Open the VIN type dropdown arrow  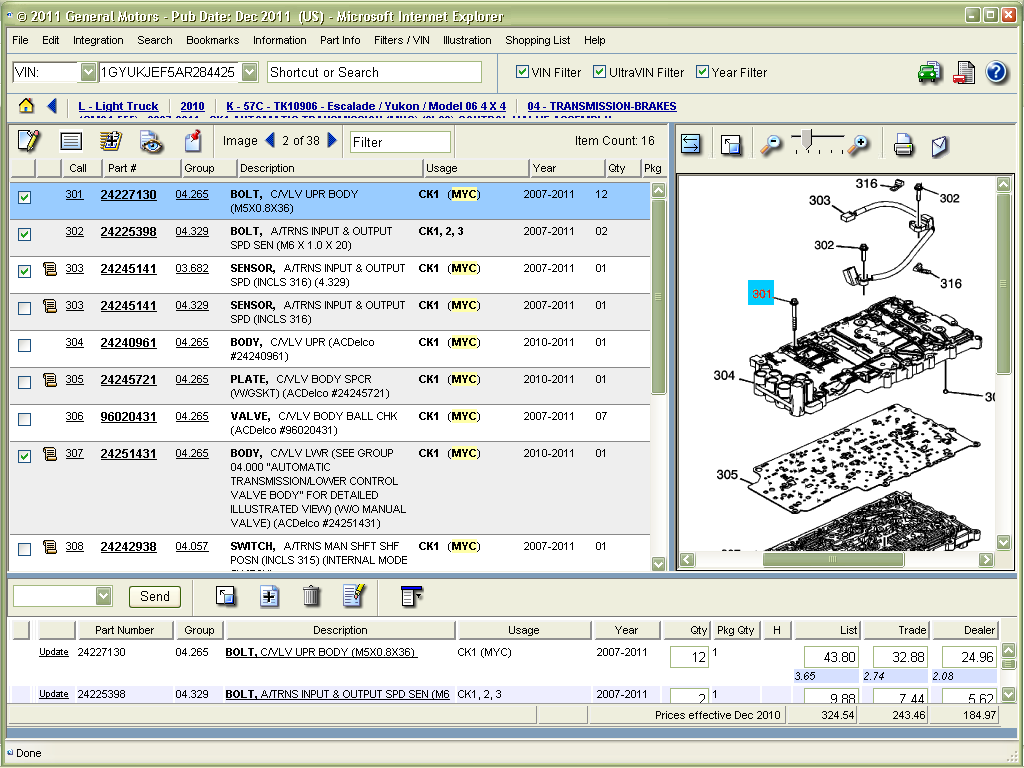pos(88,72)
